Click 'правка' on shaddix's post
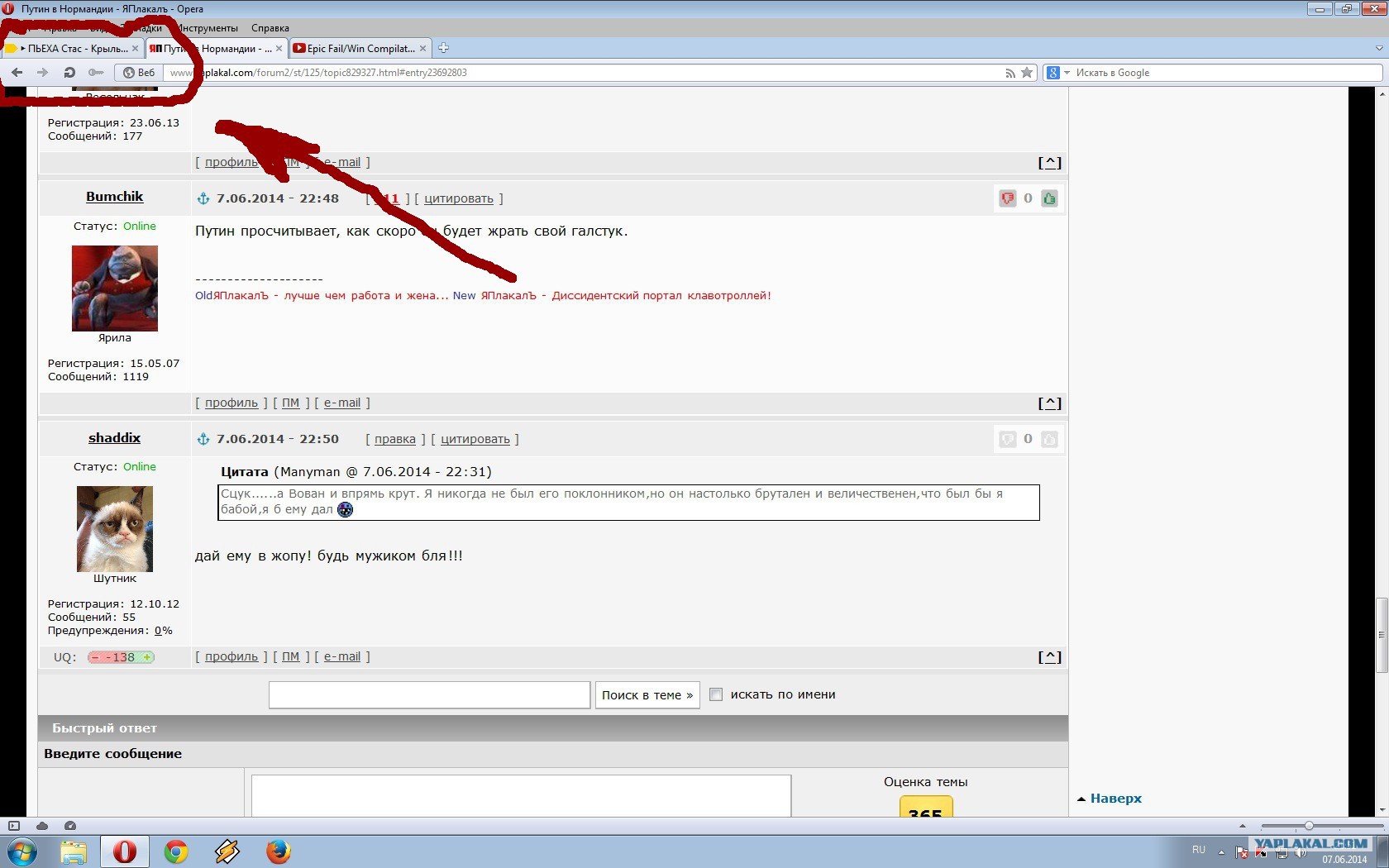 click(x=395, y=439)
